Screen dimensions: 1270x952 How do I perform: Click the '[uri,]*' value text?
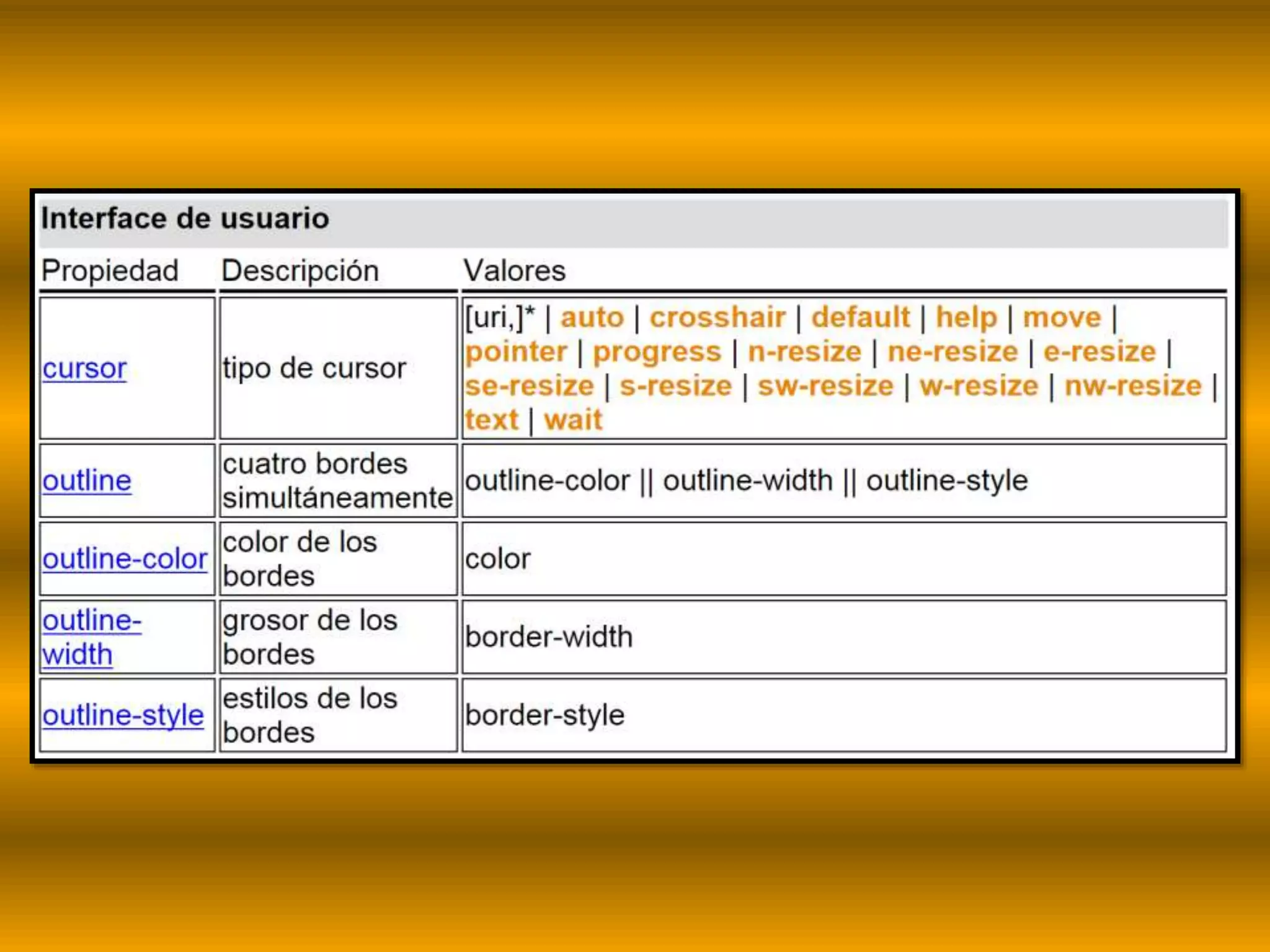500,317
